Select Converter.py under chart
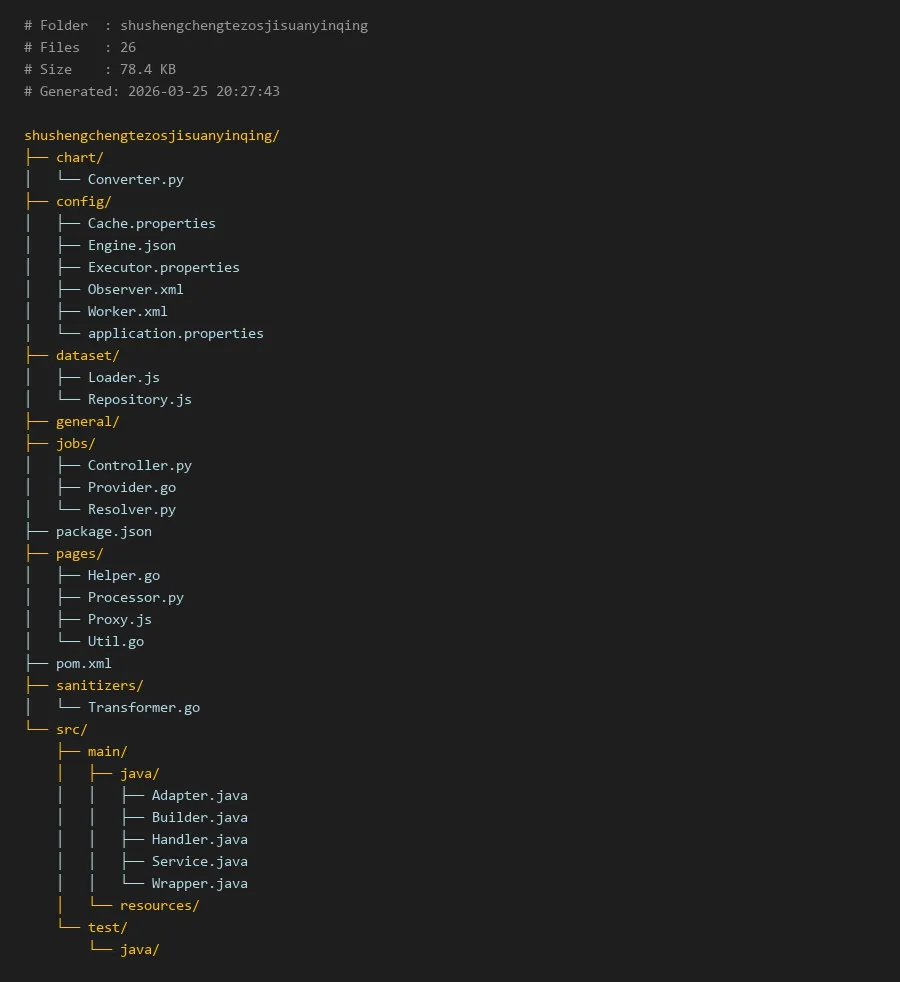The height and width of the screenshot is (982, 900). pos(135,179)
